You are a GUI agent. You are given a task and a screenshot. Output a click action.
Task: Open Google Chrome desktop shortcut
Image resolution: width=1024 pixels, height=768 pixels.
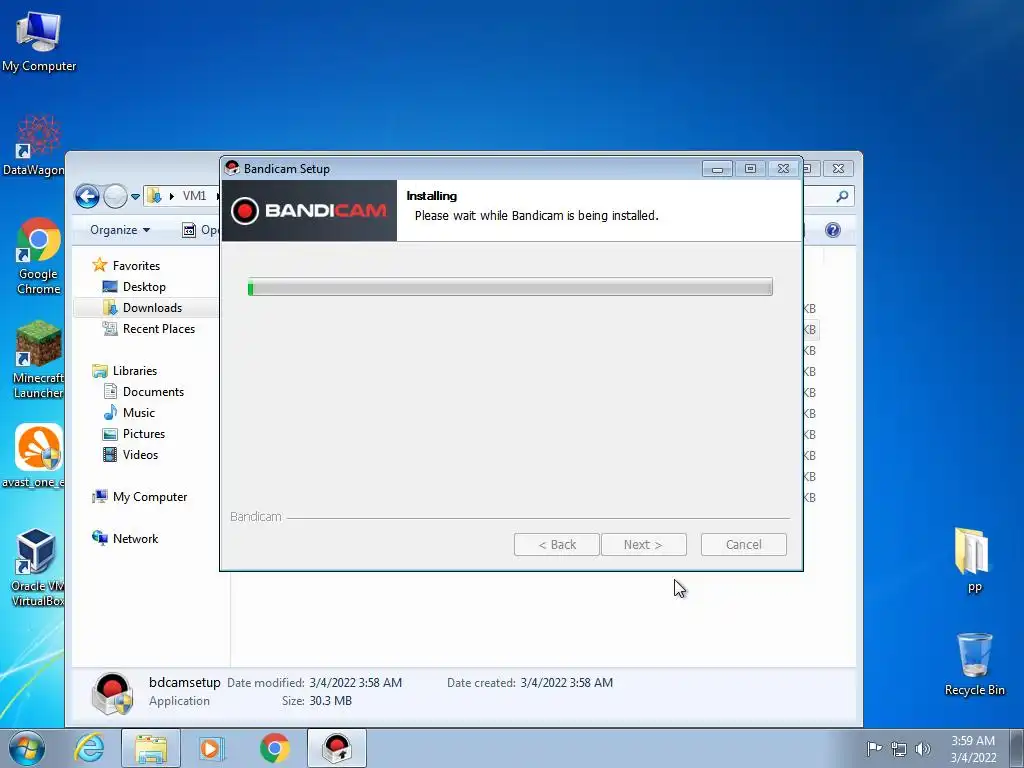[x=39, y=255]
